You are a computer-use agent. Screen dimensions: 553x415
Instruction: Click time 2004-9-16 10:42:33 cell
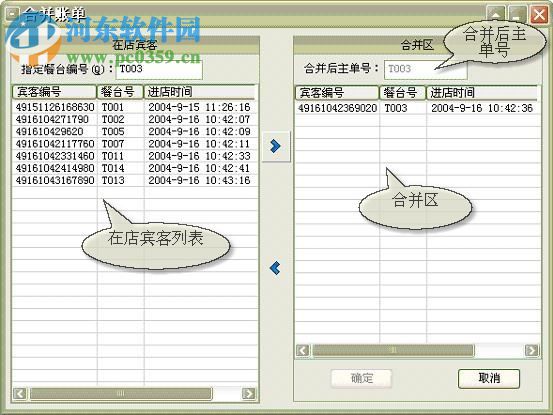[199, 156]
